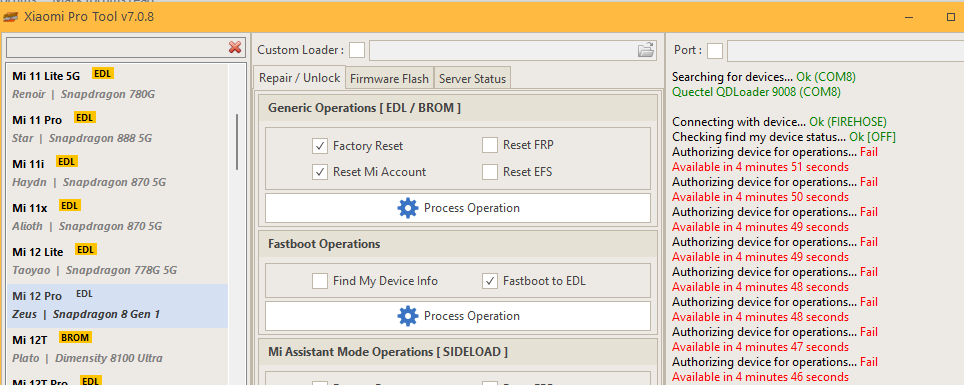Click the BROM badge next to Mi 12T

(76, 338)
